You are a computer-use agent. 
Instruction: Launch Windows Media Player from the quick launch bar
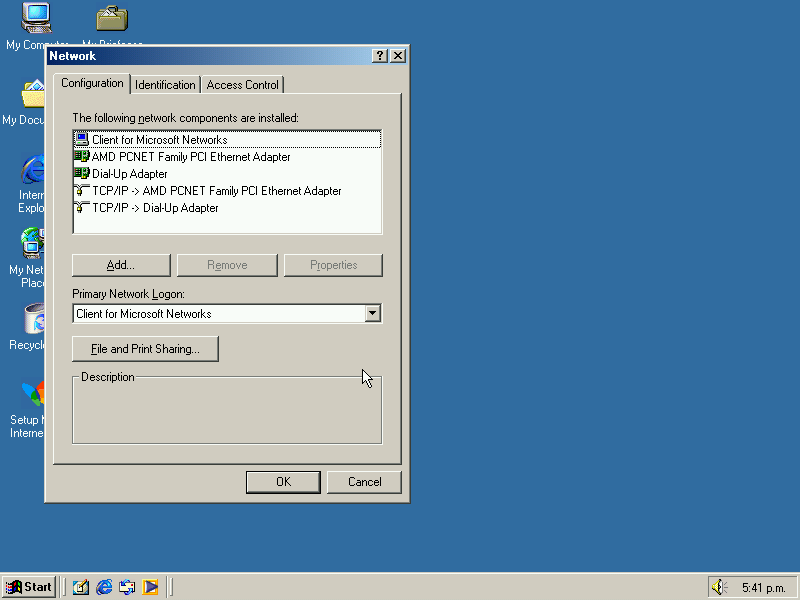pyautogui.click(x=150, y=587)
